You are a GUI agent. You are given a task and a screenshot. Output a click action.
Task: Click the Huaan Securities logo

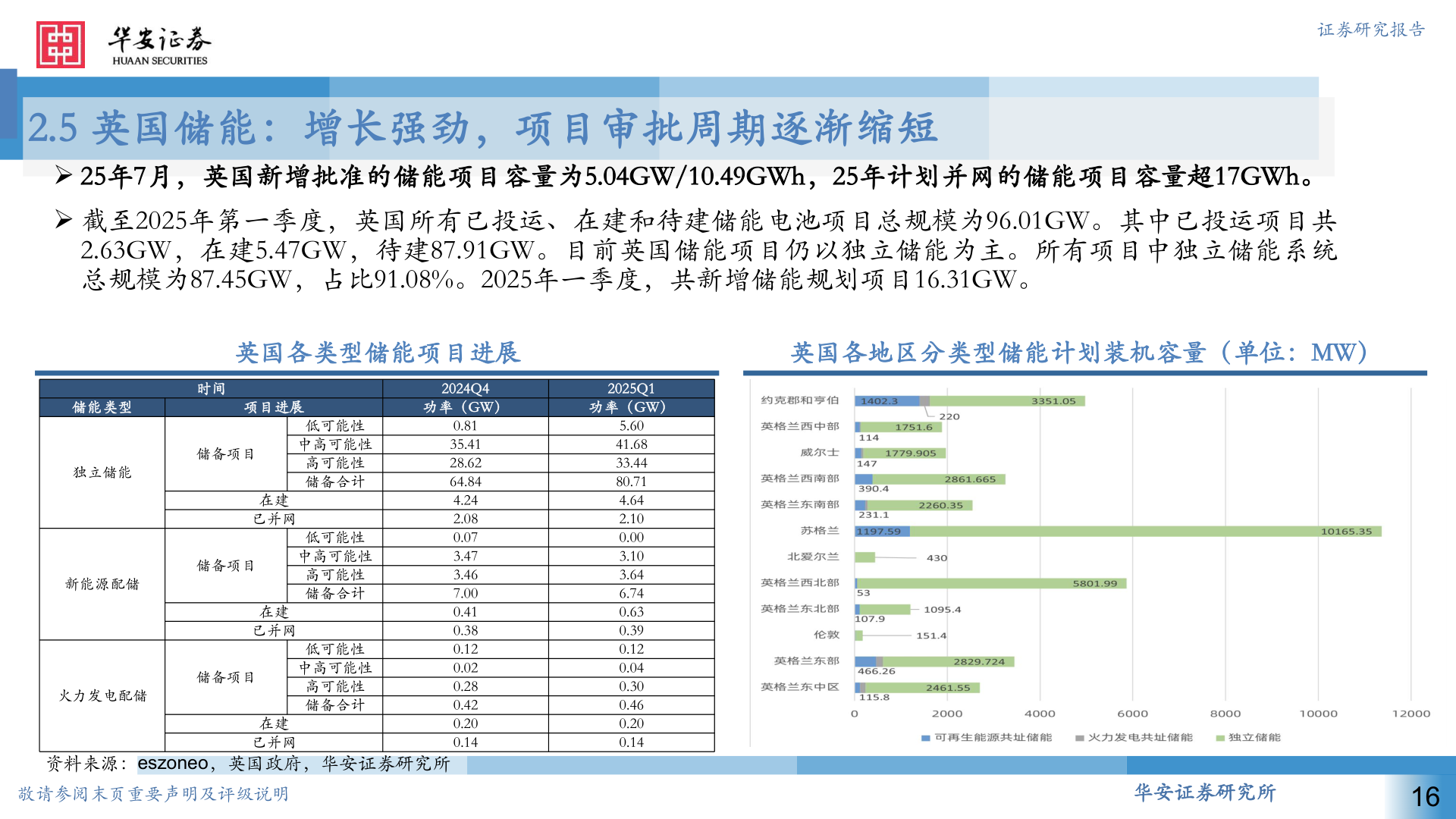pos(121,42)
